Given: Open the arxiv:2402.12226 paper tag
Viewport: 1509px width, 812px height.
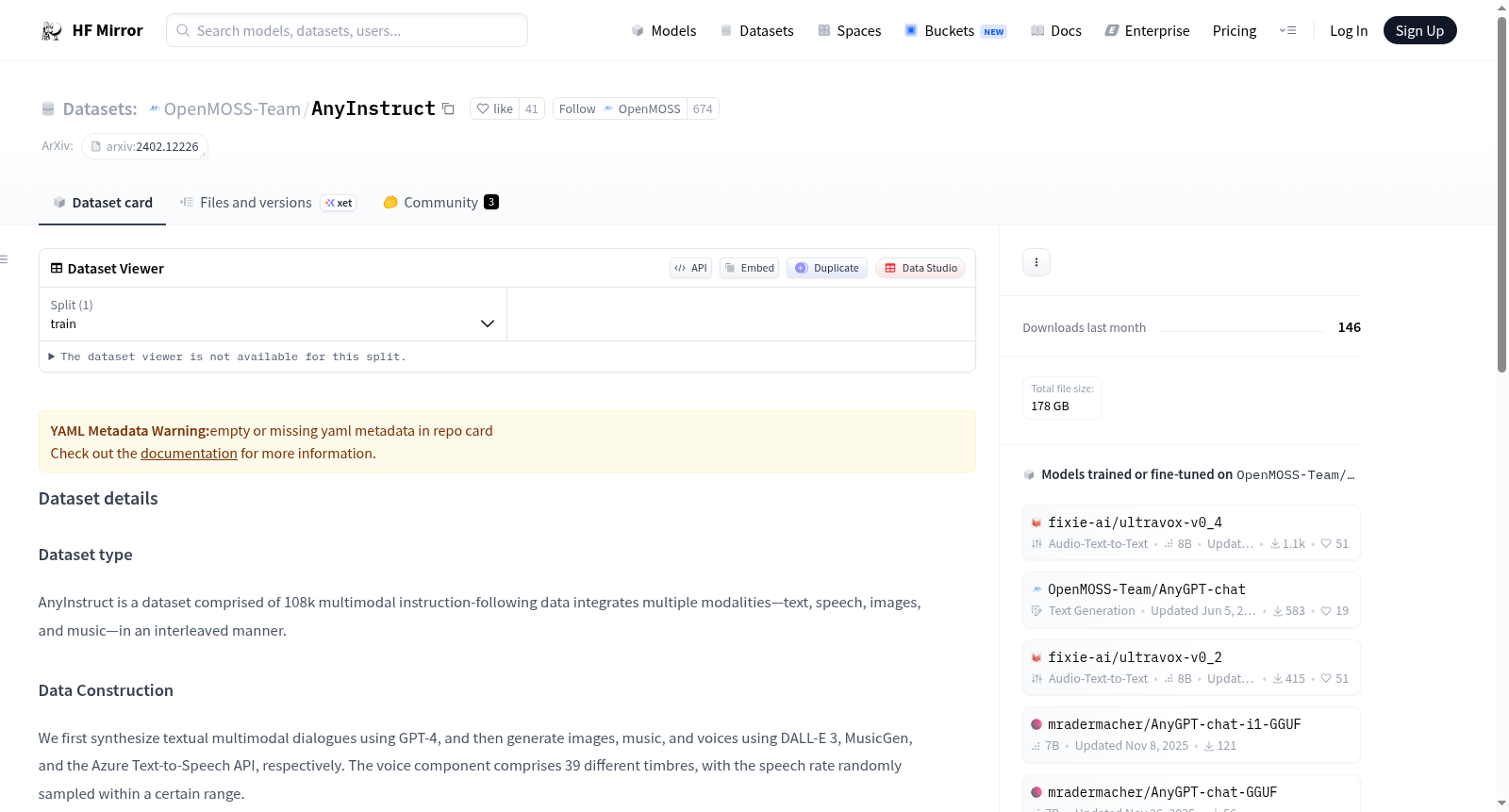Looking at the screenshot, I should click(x=144, y=147).
